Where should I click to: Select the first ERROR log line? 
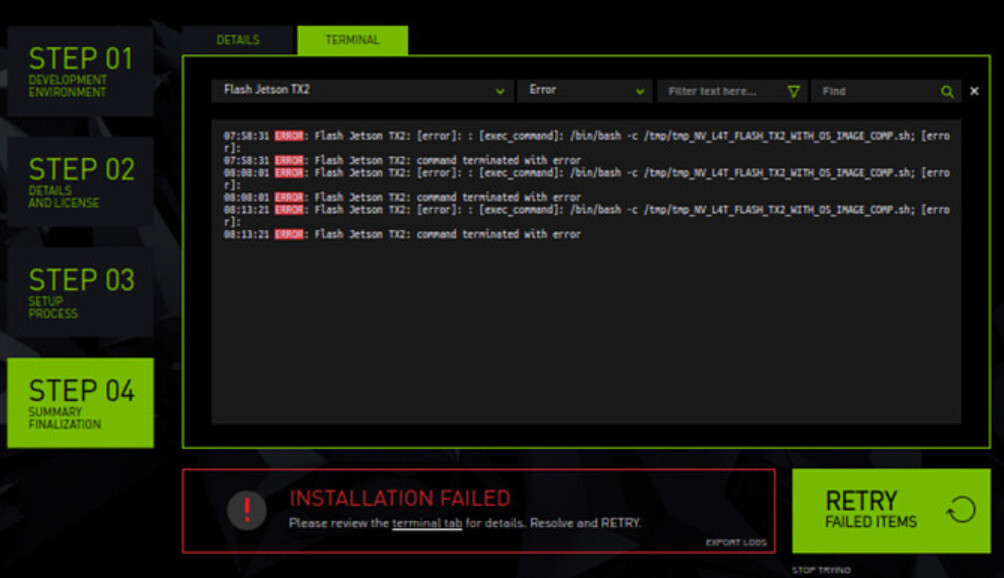click(x=450, y=131)
